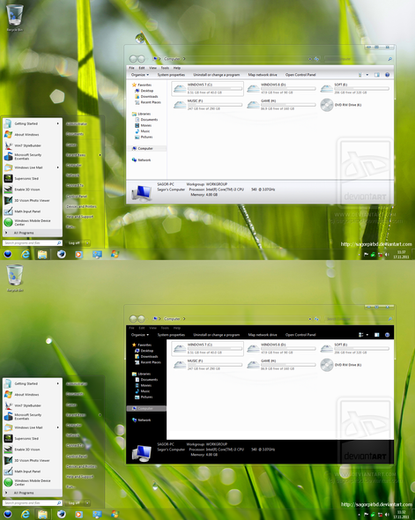Click search box in upper Start menu
The width and height of the screenshot is (415, 520).
click(x=32, y=243)
